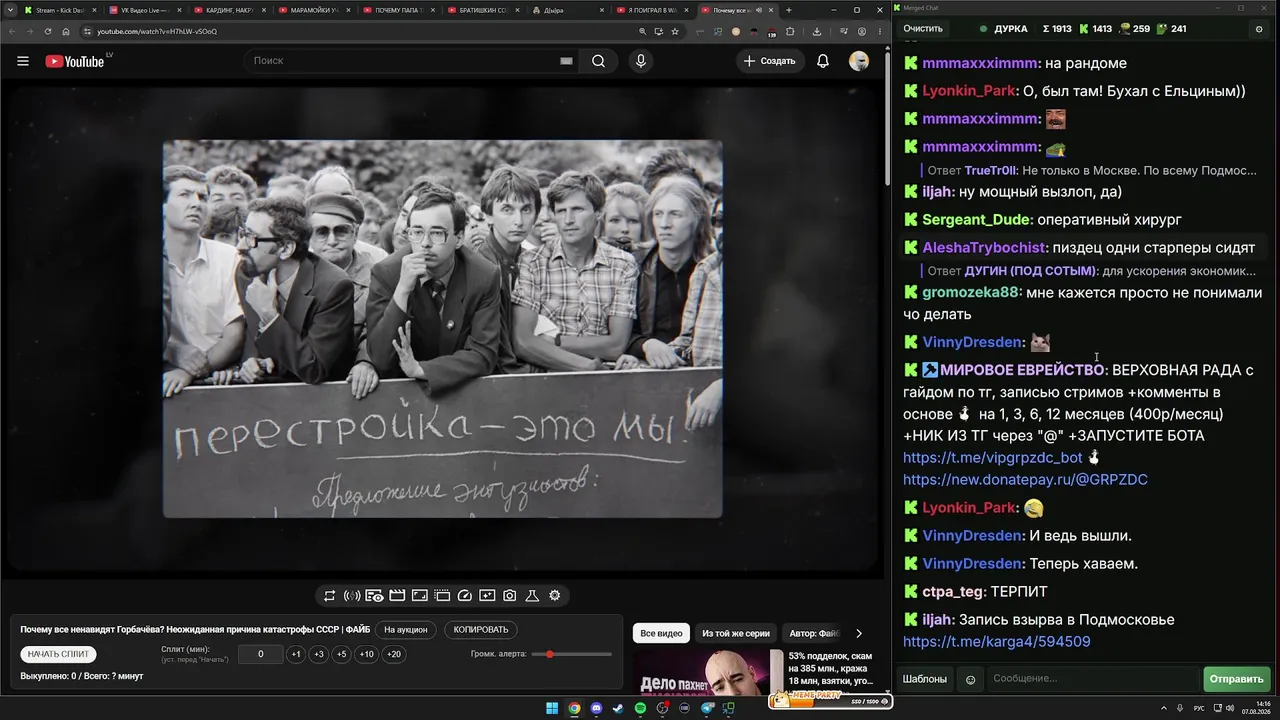
Task: Reload the page in the browser
Action: coord(47,31)
